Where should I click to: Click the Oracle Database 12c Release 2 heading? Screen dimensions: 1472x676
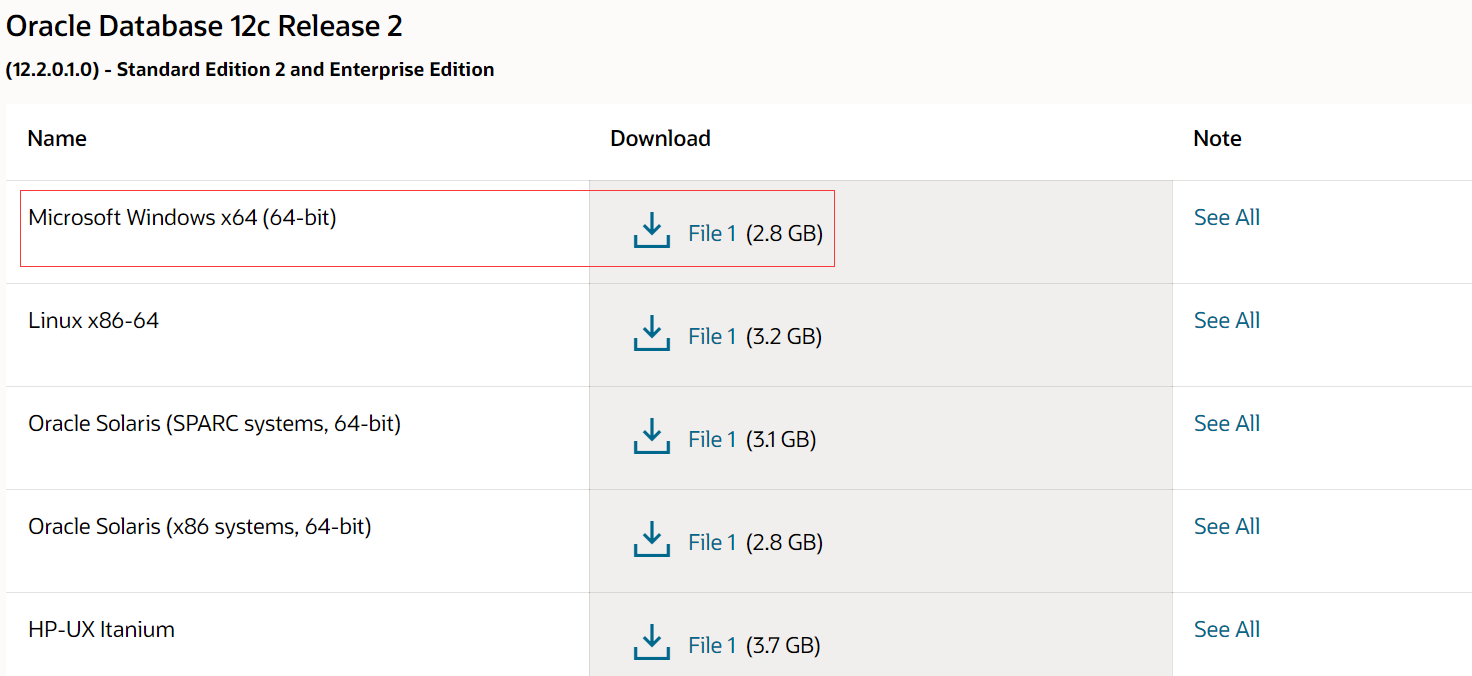pos(204,26)
